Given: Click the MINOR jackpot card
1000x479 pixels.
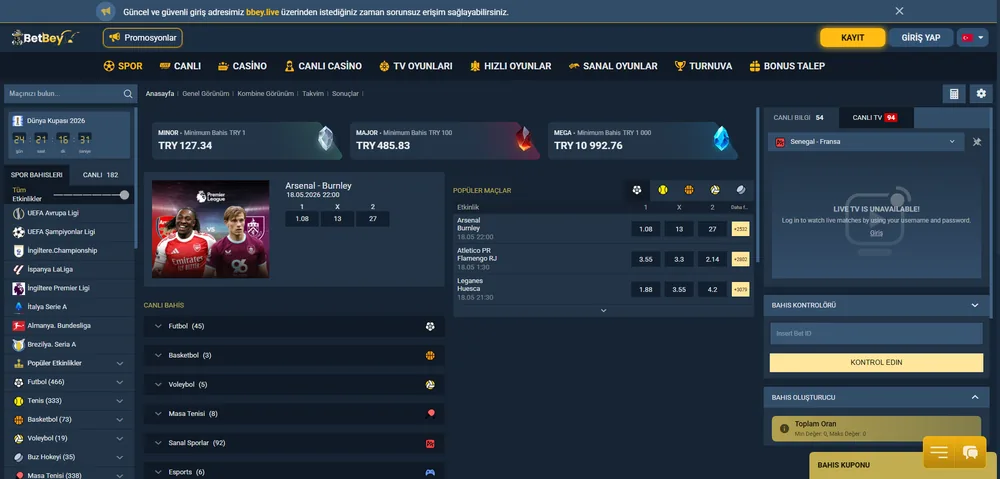Looking at the screenshot, I should click(247, 140).
